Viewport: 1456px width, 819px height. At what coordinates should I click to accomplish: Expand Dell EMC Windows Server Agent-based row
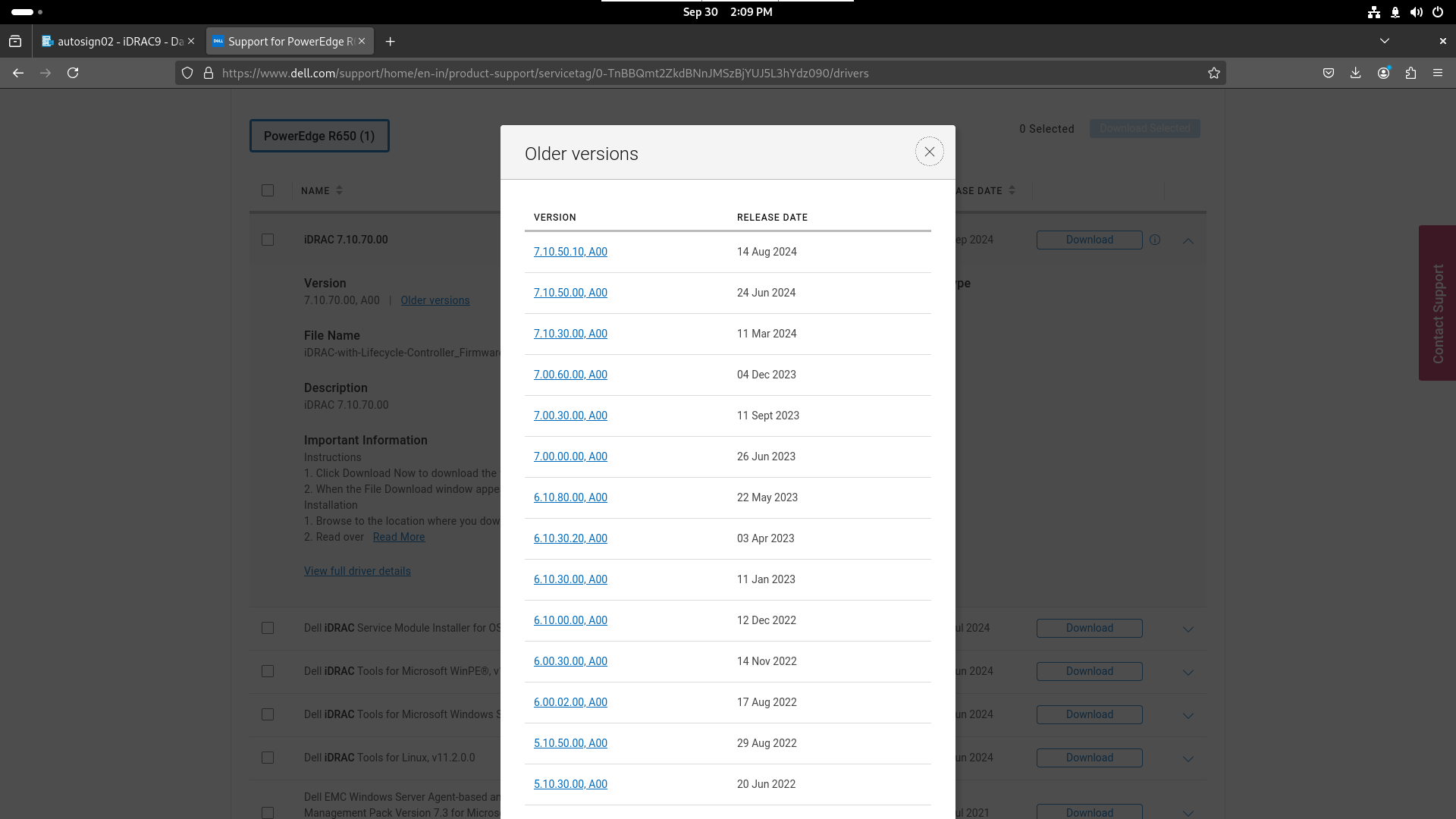1188,813
